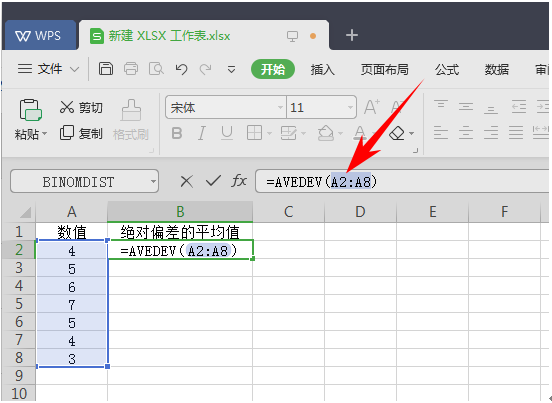The width and height of the screenshot is (552, 403).
Task: Click the save icon in quick toolbar
Action: click(x=106, y=69)
